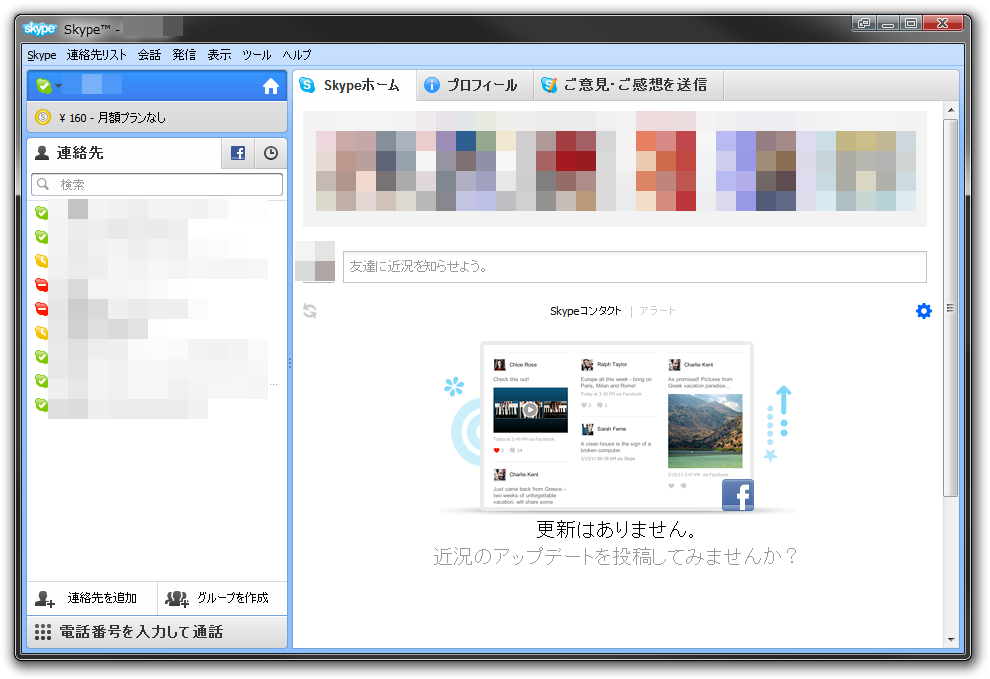Image resolution: width=990 pixels, height=679 pixels.
Task: Click the blurred banner advertisement
Action: tap(615, 169)
